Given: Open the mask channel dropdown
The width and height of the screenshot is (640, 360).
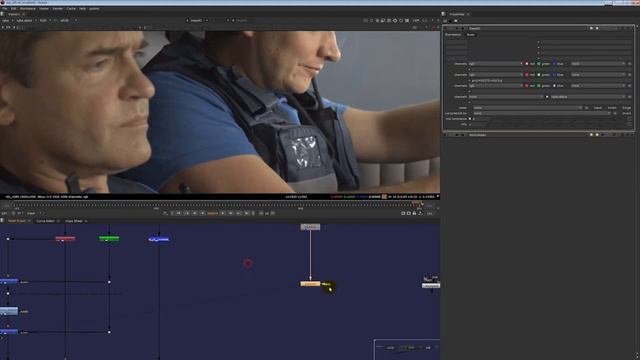Looking at the screenshot, I should click(x=527, y=108).
